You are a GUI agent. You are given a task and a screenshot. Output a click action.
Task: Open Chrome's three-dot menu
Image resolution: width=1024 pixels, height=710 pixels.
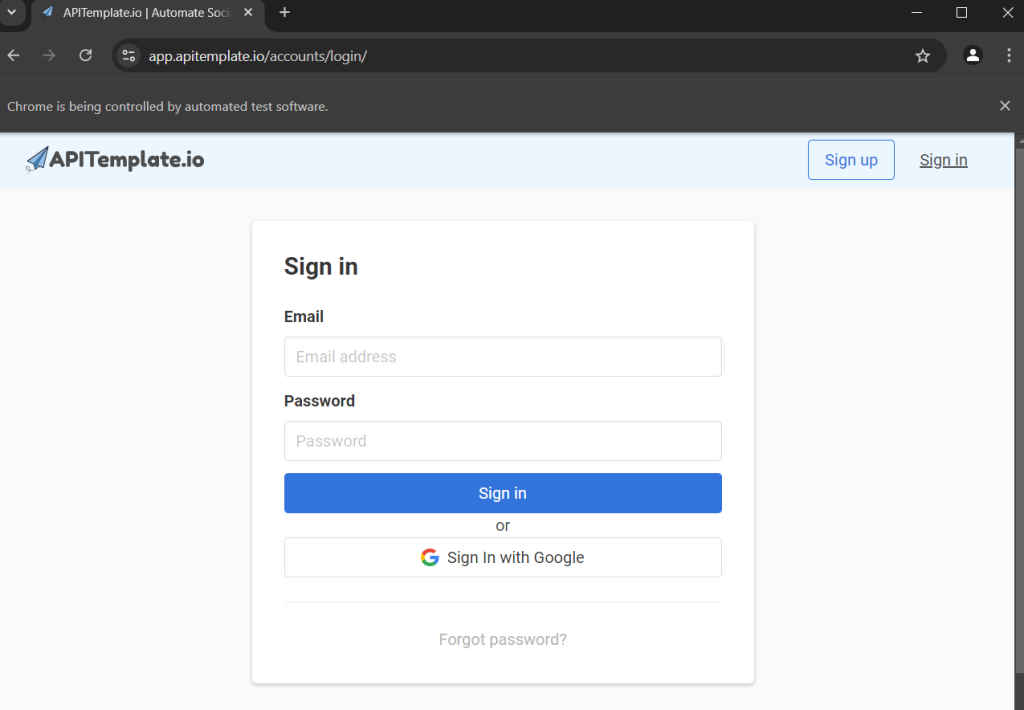[x=1008, y=56]
